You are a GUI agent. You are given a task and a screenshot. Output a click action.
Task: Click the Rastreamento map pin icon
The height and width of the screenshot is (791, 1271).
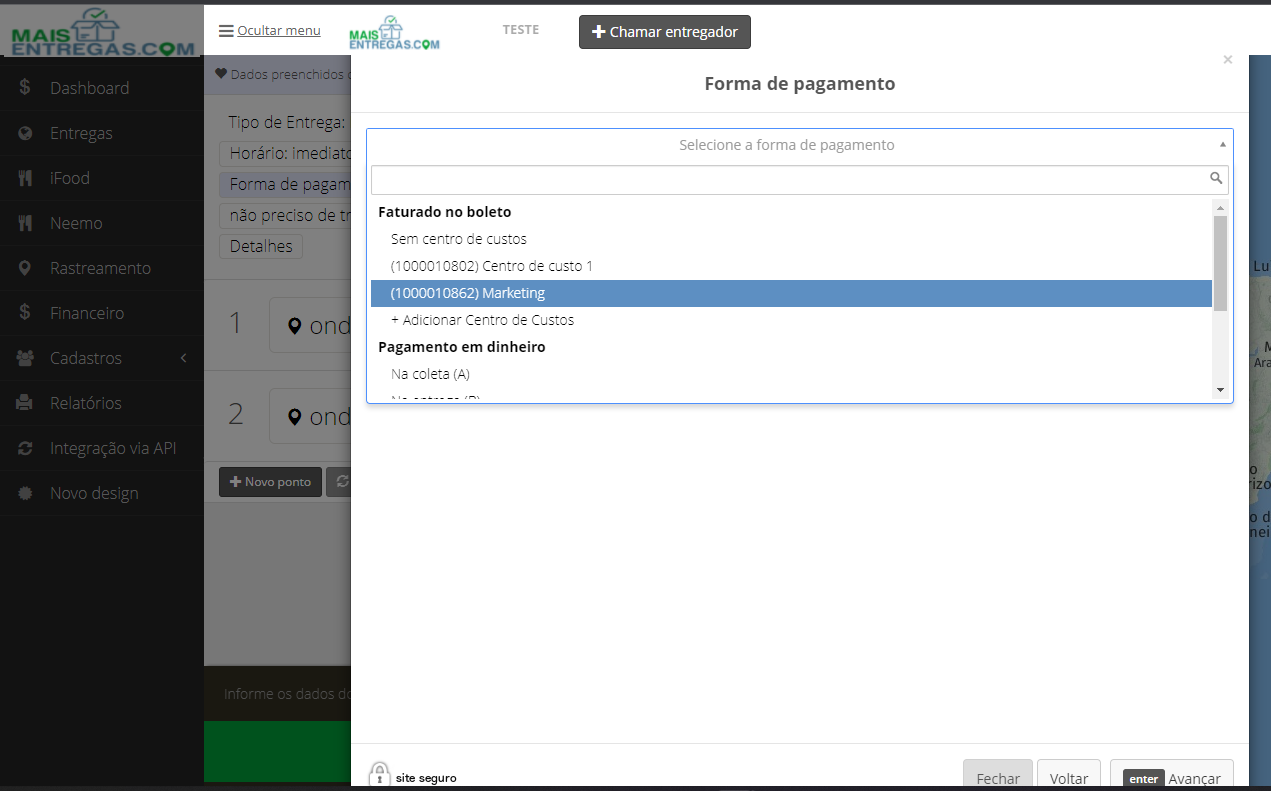(25, 268)
